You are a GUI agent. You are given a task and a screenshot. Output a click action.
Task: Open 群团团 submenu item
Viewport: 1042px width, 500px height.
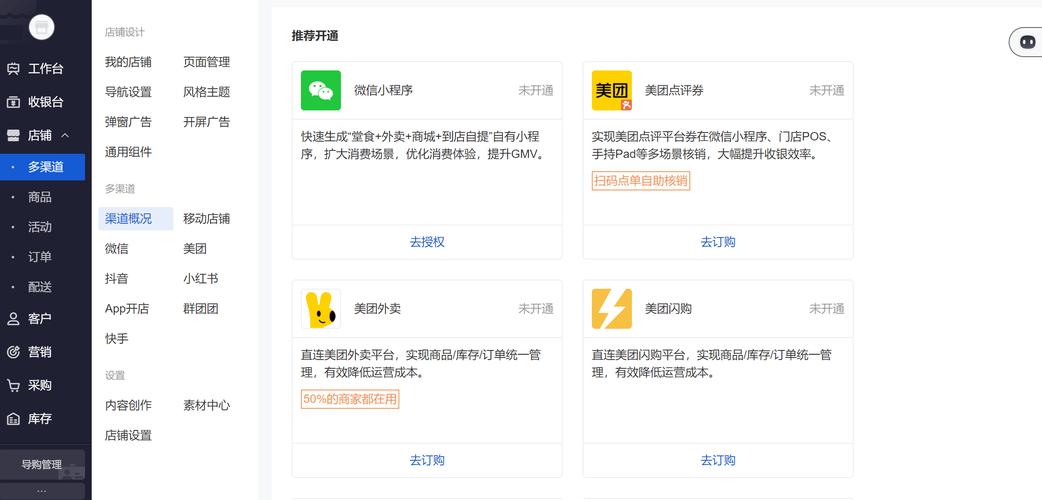pyautogui.click(x=201, y=309)
